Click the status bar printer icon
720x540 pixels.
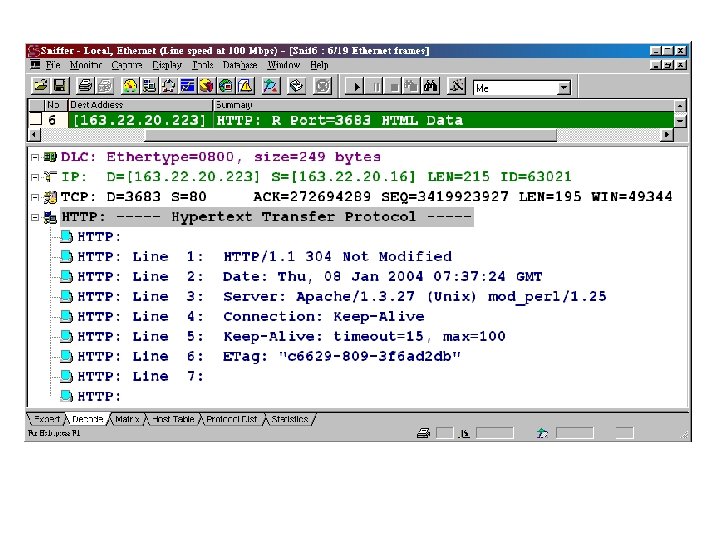click(x=423, y=433)
